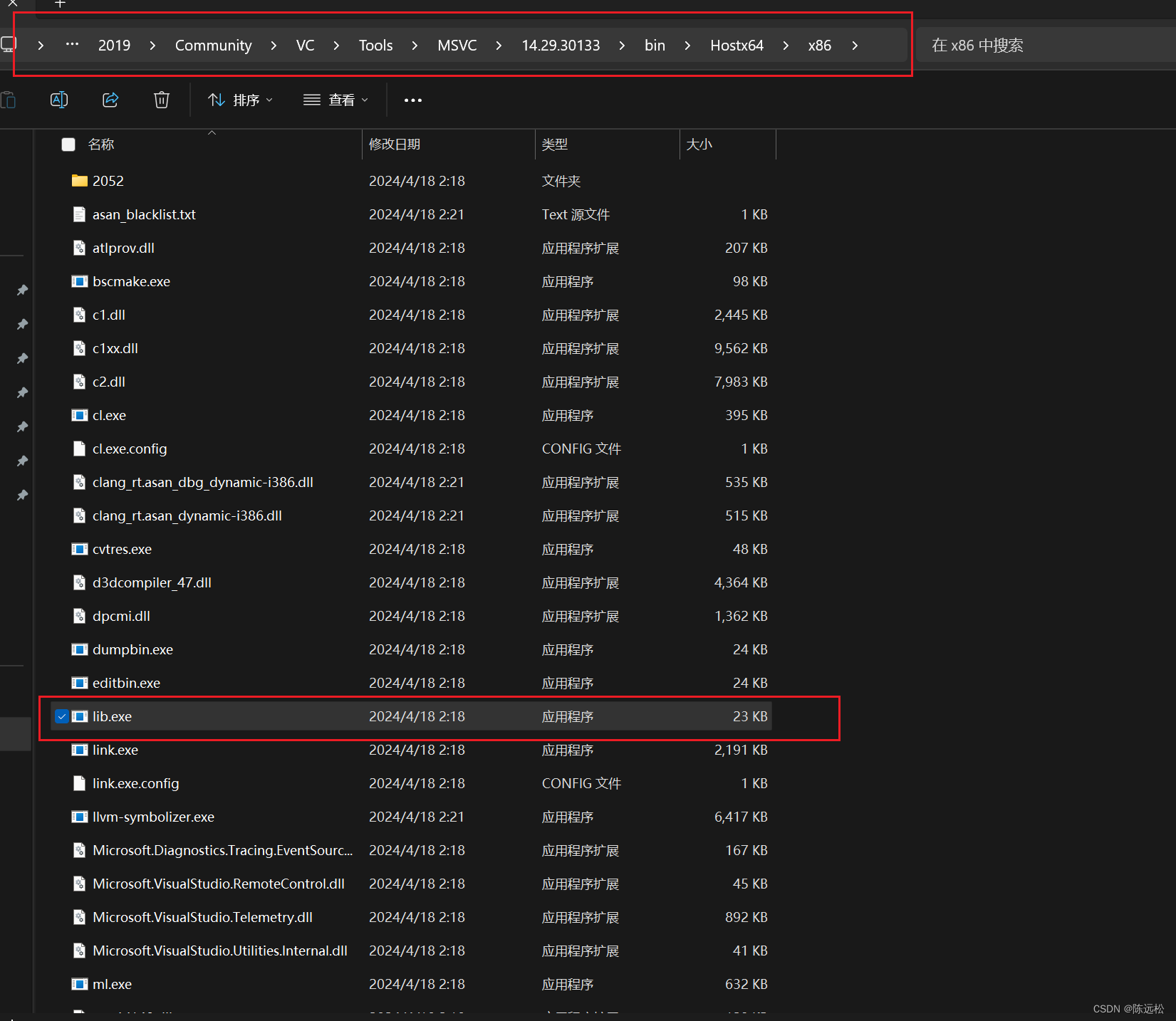Expand the chevron after MSVC in breadcrumb

point(499,46)
